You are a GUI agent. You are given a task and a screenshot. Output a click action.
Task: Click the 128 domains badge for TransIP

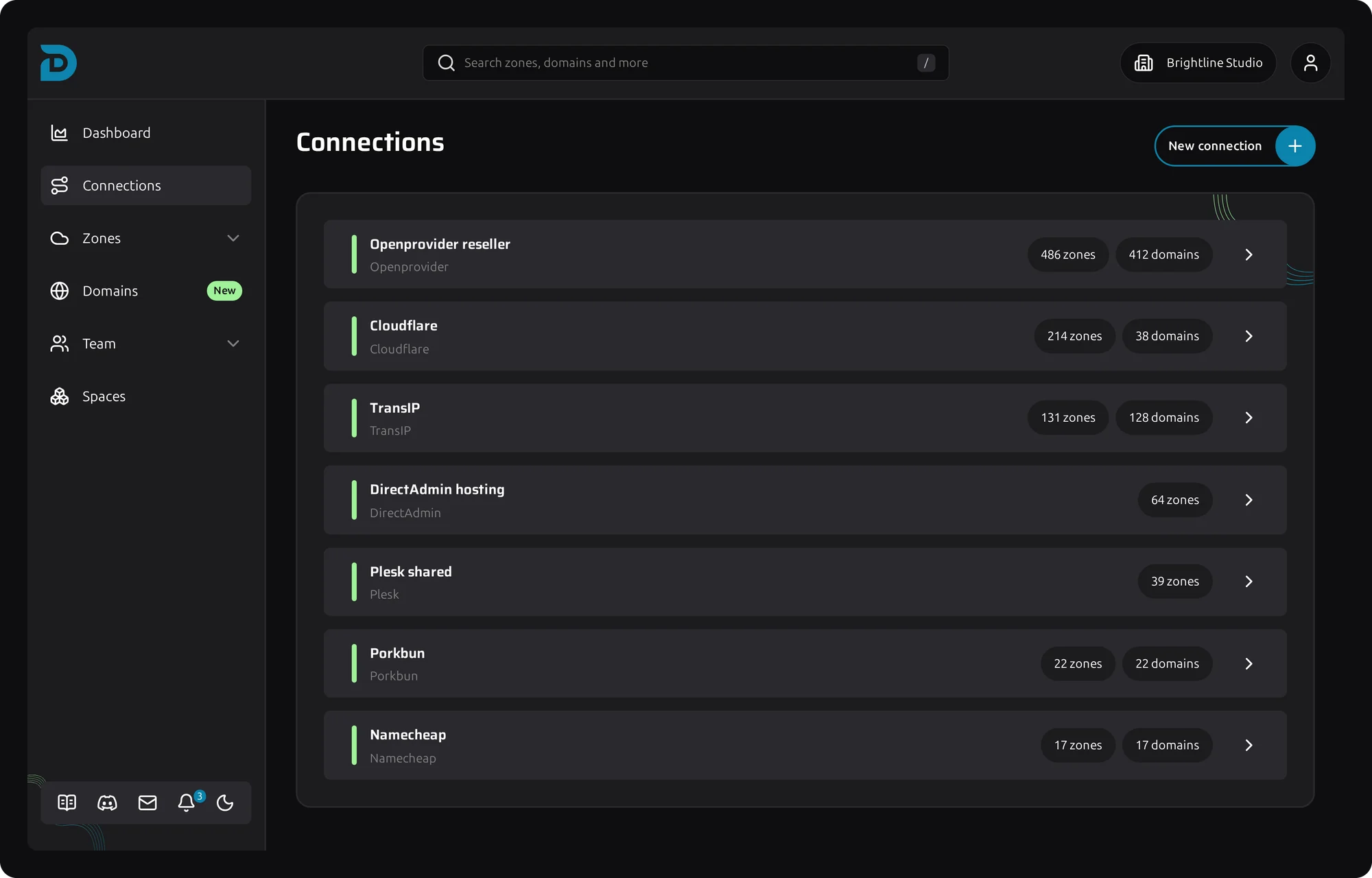1164,418
